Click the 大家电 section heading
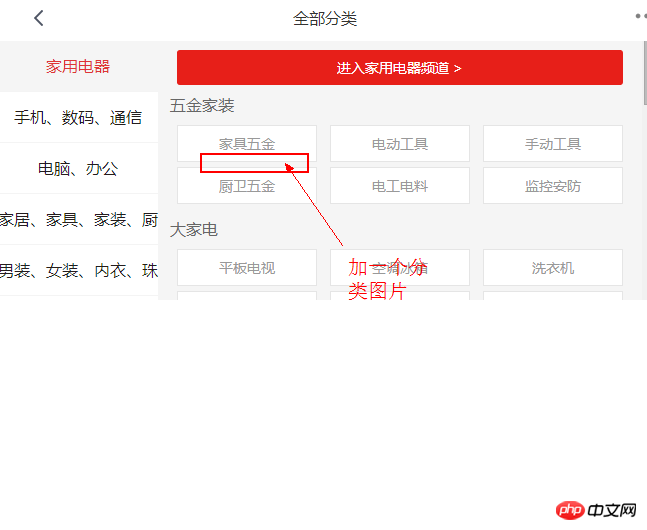The height and width of the screenshot is (530, 647). [x=194, y=230]
